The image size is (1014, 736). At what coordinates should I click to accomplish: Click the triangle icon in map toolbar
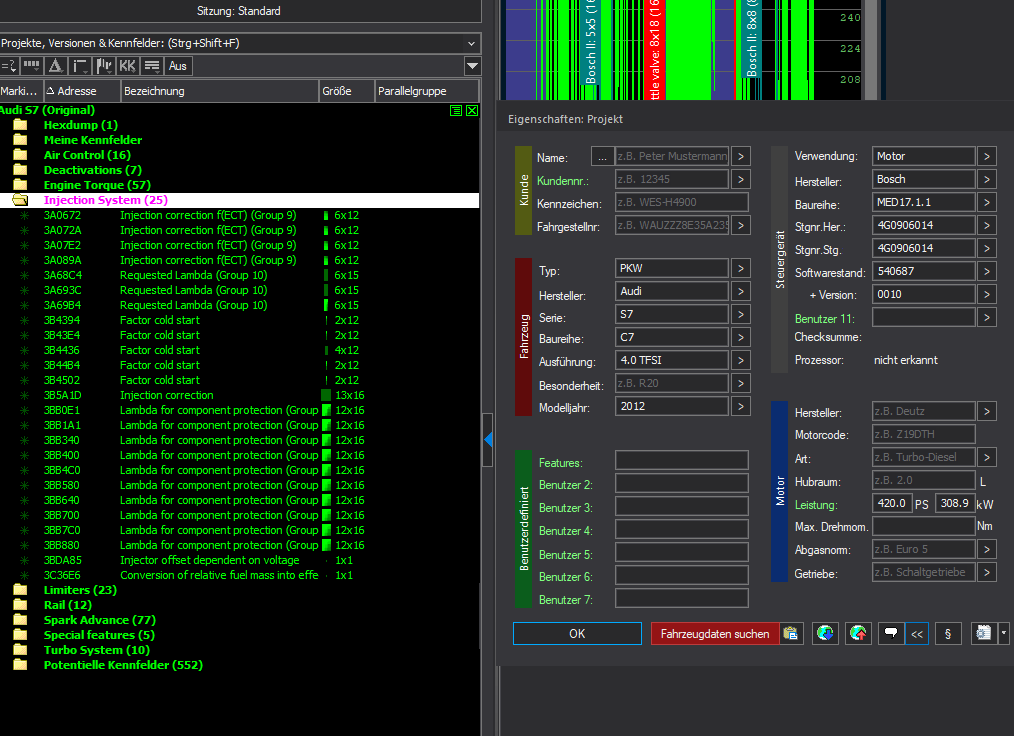pos(56,66)
